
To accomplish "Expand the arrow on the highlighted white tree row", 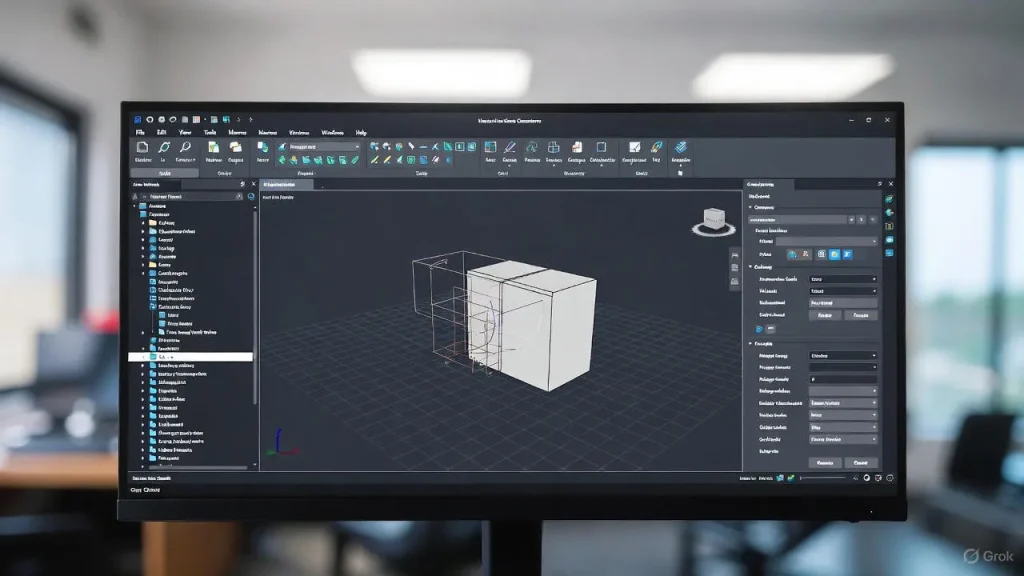I will tap(144, 357).
